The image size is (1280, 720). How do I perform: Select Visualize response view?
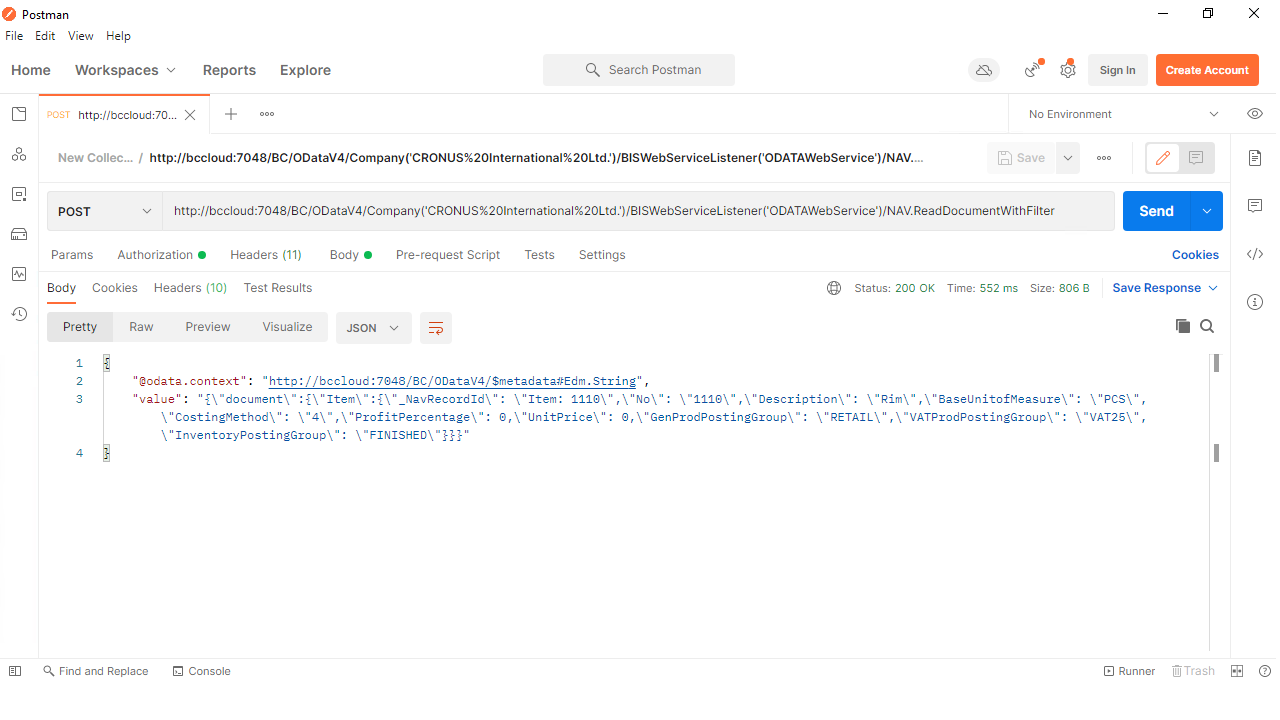tap(287, 327)
